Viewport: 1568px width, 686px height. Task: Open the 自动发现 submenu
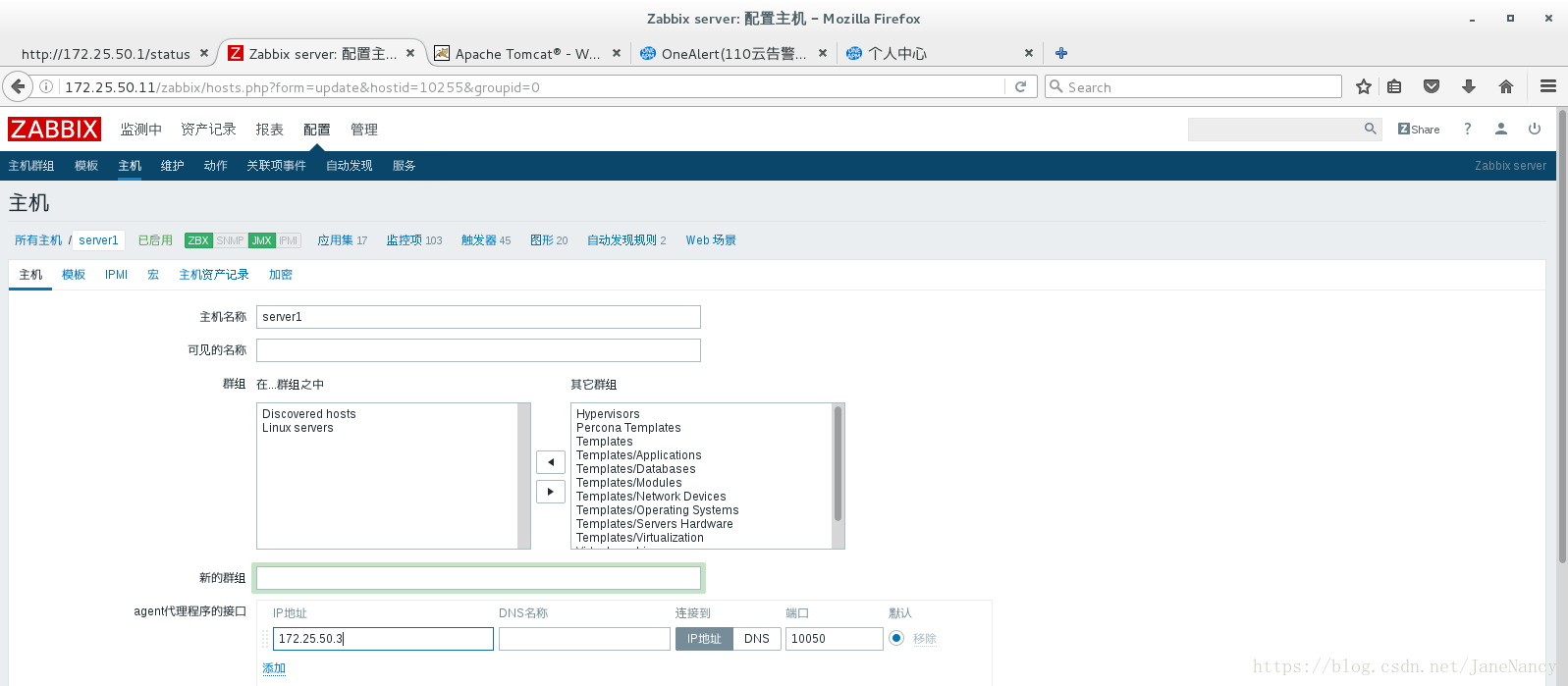click(350, 166)
